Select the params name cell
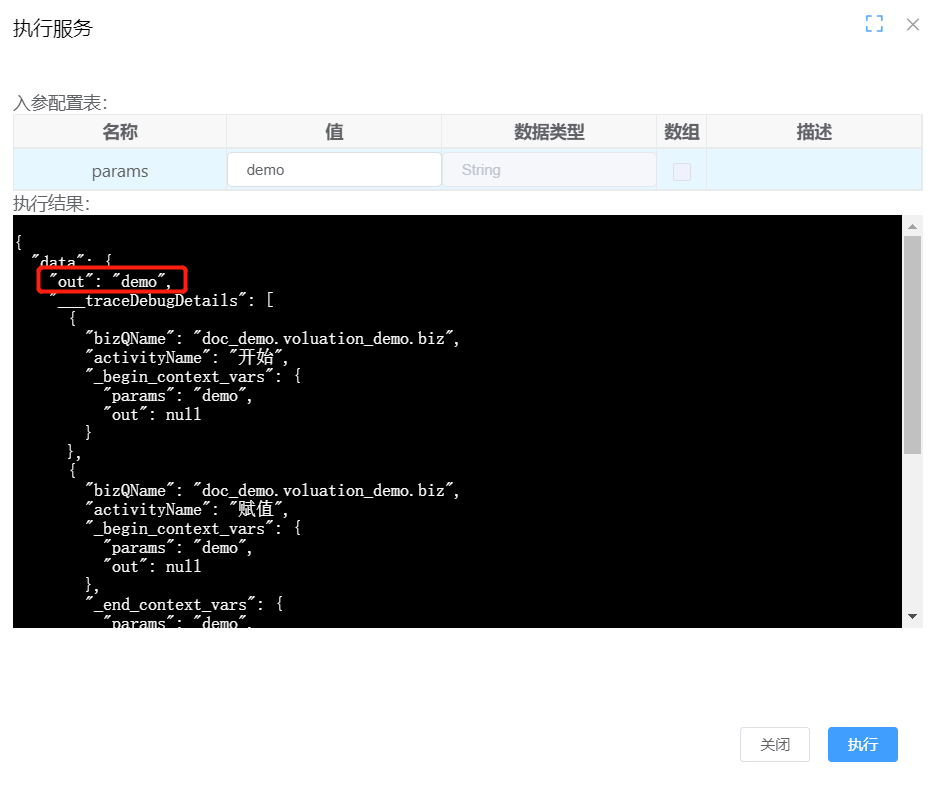The image size is (935, 785). pos(120,171)
